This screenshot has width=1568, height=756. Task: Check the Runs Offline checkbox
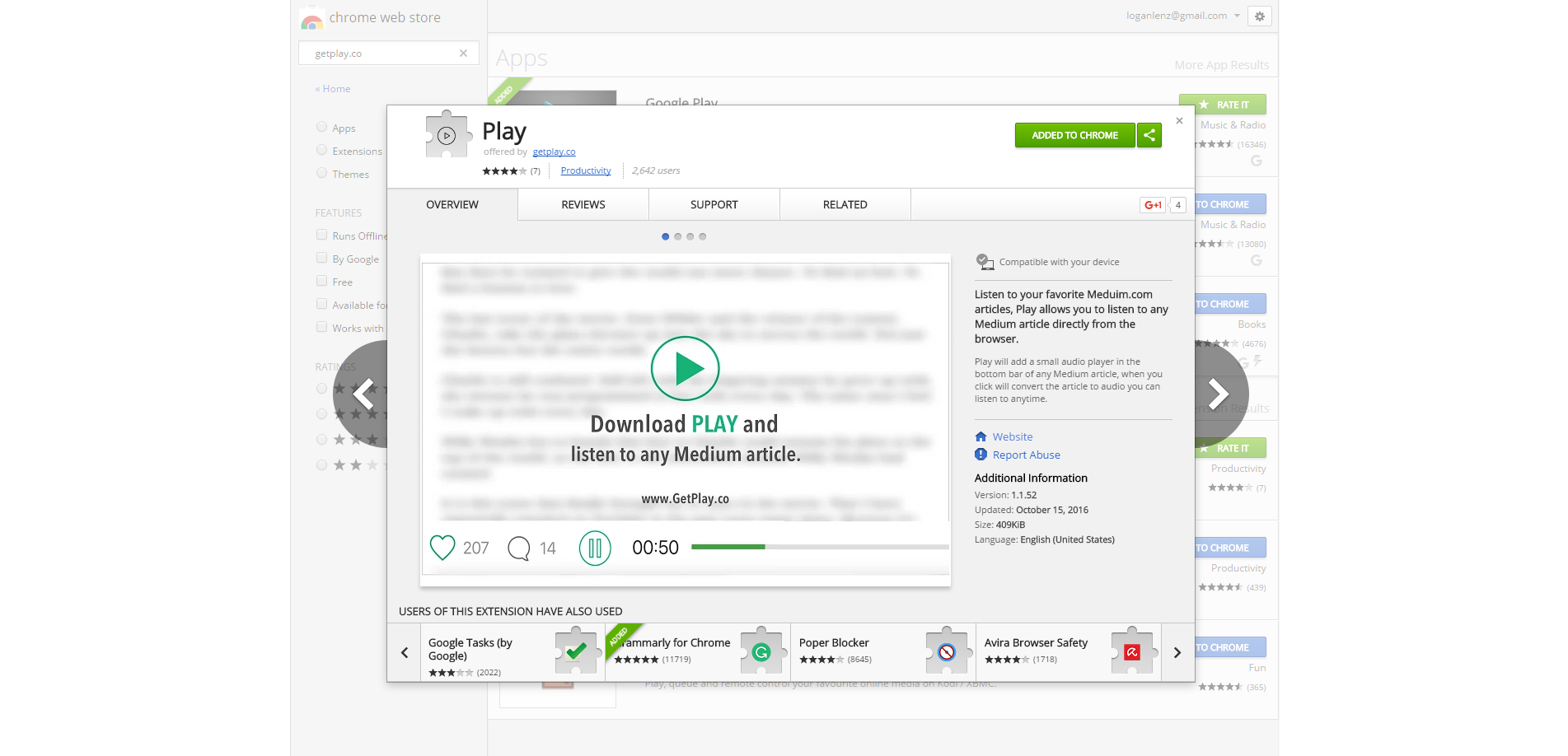pyautogui.click(x=321, y=235)
